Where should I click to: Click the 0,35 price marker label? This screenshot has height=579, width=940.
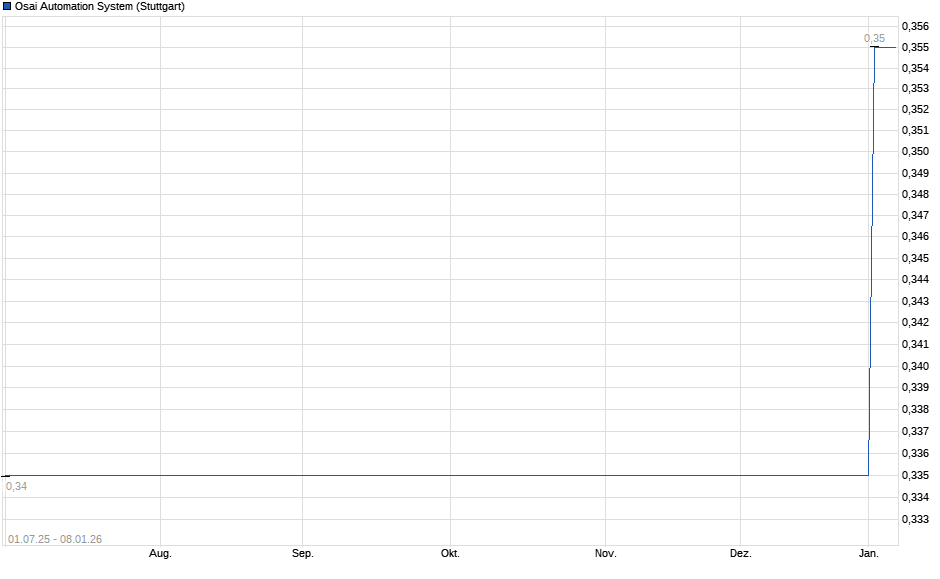pyautogui.click(x=872, y=38)
